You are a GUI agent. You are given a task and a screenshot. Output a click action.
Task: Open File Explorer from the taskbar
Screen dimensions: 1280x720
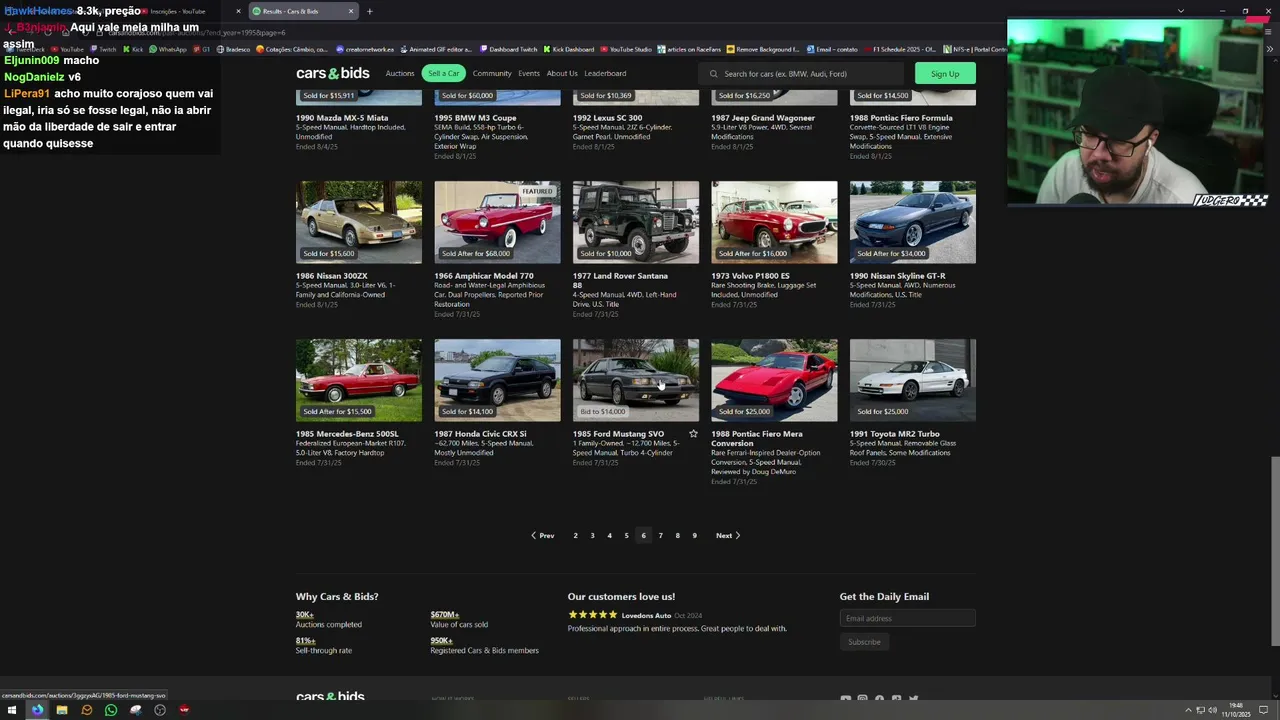coord(62,710)
